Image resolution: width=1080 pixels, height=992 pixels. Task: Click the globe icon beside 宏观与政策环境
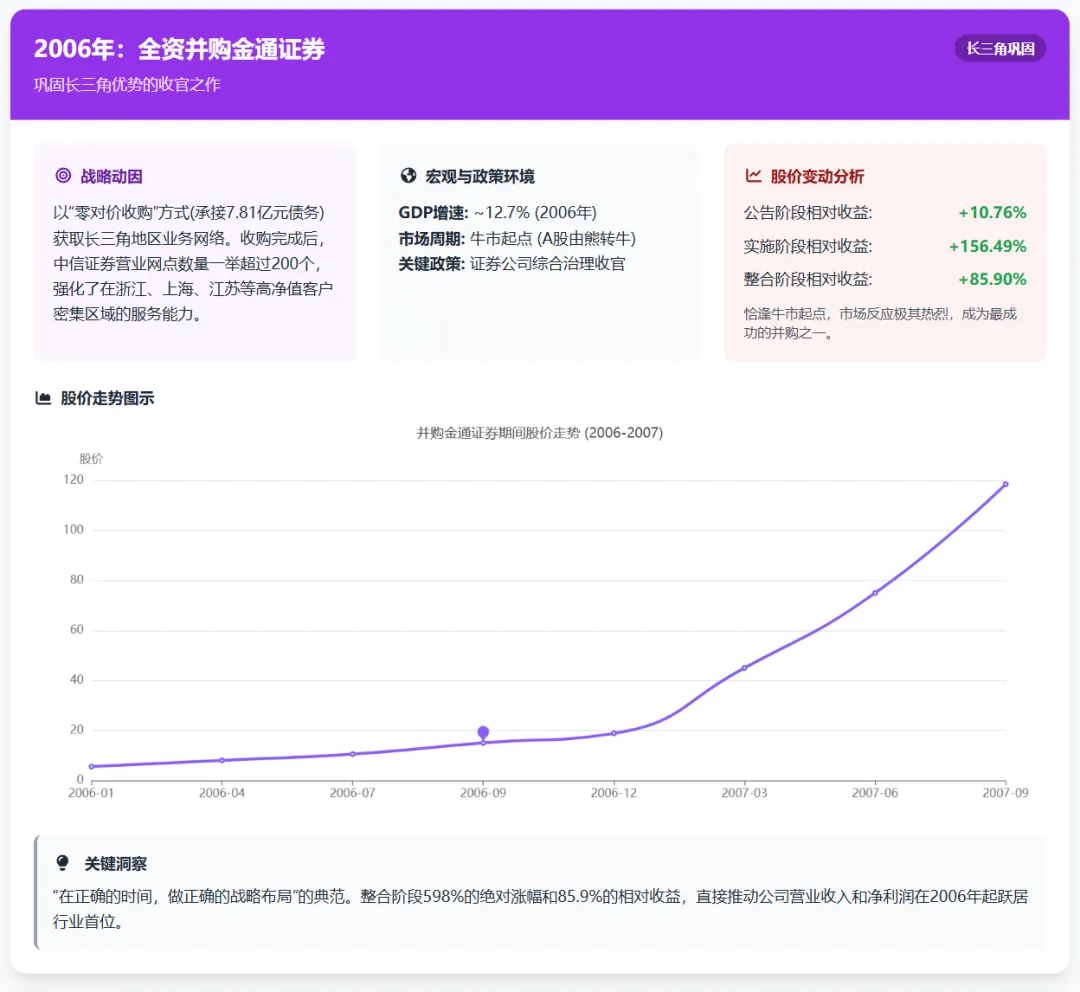408,176
